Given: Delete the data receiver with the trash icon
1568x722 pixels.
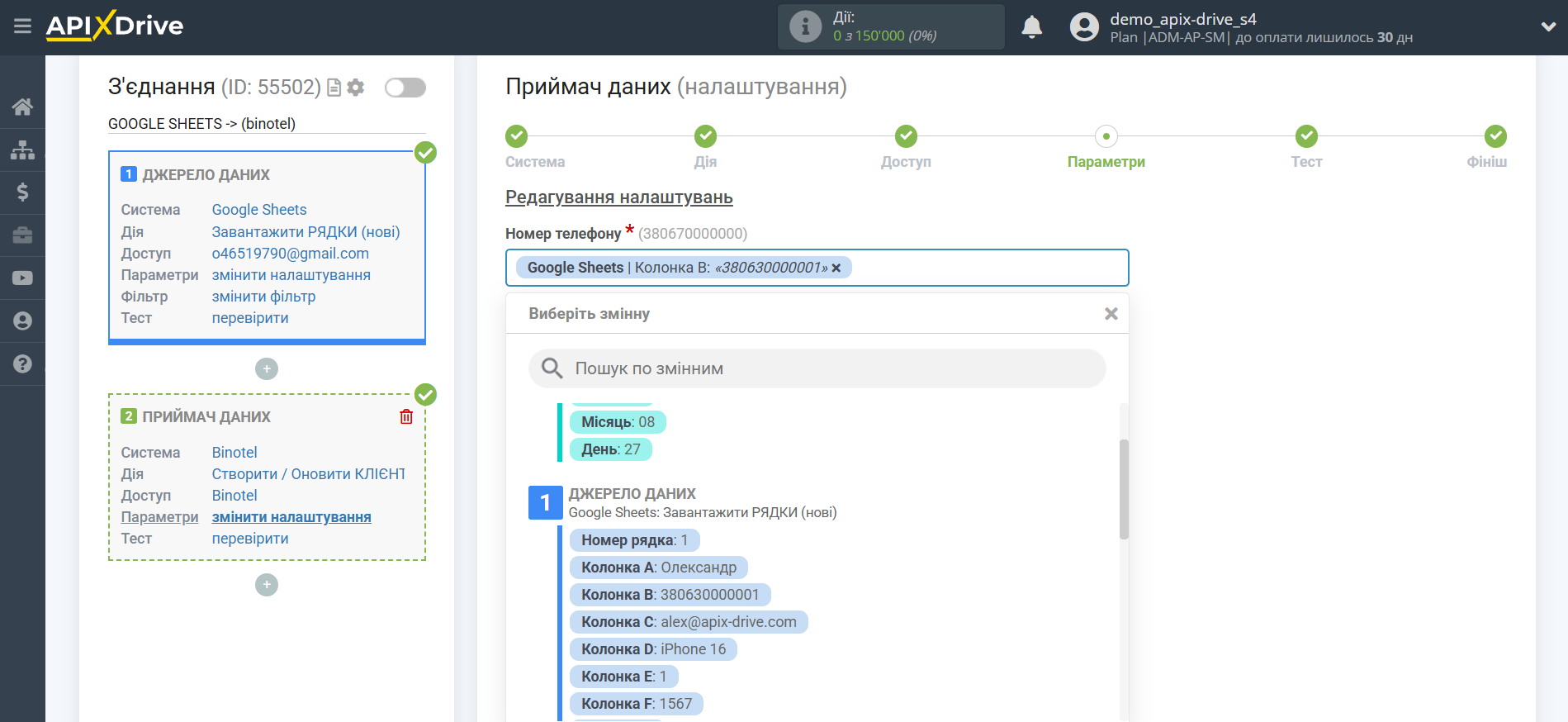Looking at the screenshot, I should point(406,417).
